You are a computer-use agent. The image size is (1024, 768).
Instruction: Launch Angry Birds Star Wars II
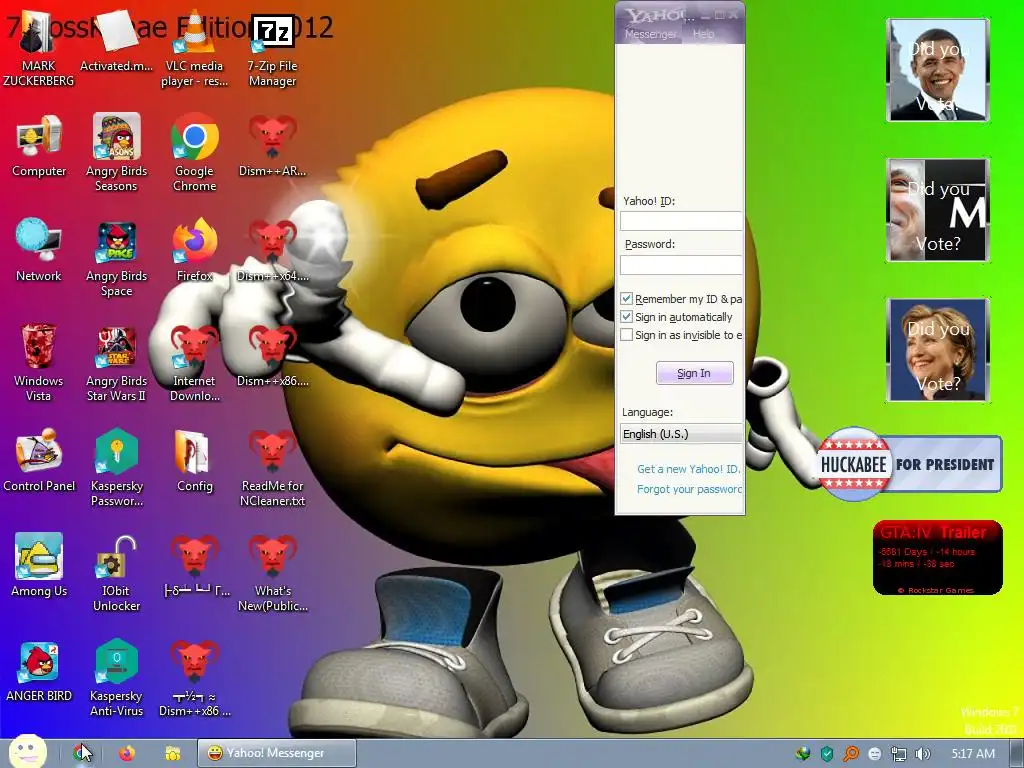[116, 362]
